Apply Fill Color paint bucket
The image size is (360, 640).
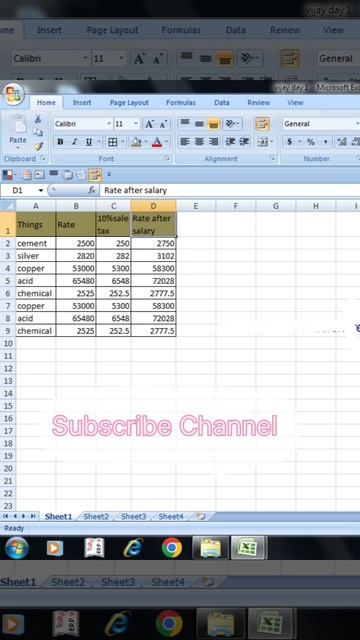pos(136,142)
